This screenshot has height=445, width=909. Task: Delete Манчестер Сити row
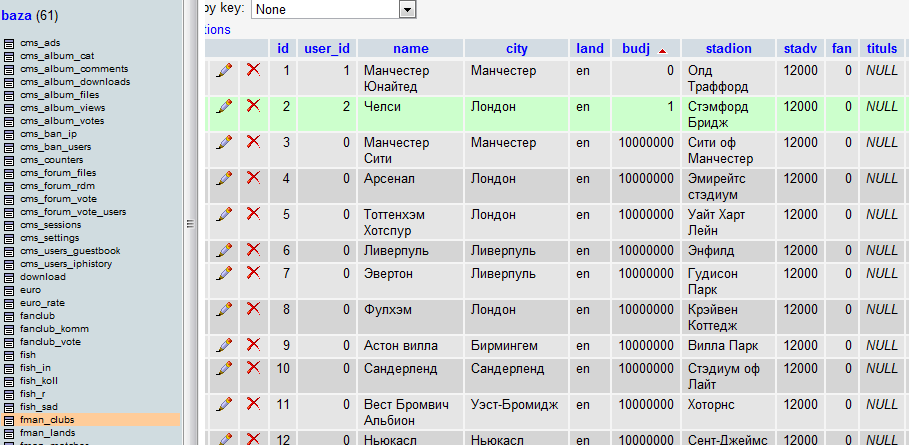253,141
